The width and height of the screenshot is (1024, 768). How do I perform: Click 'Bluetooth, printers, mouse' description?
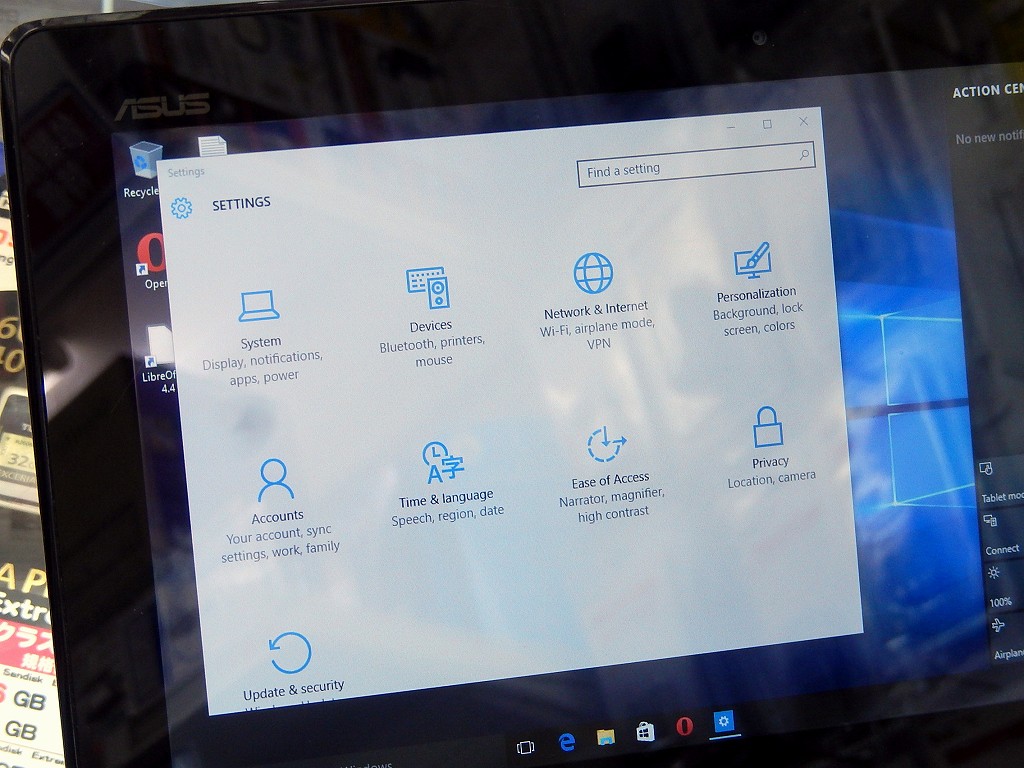click(x=432, y=351)
